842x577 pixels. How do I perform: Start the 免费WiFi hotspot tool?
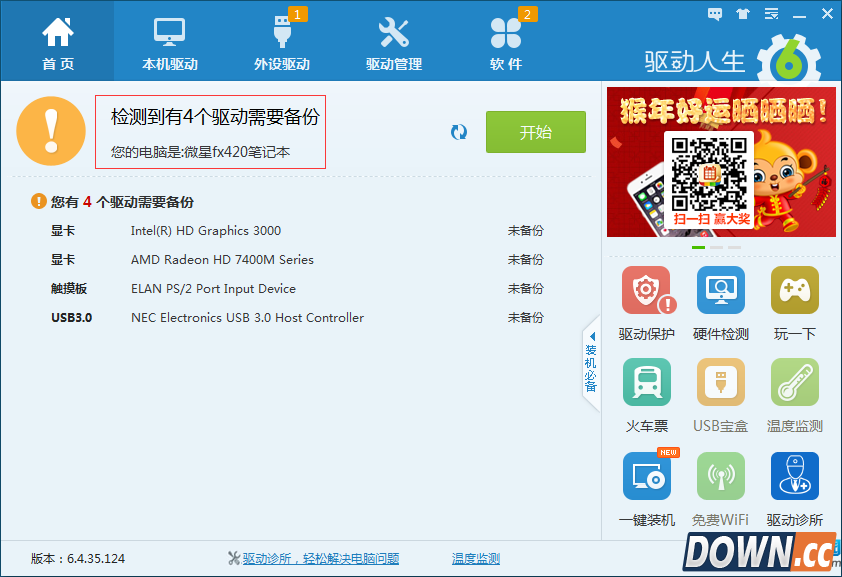pyautogui.click(x=720, y=476)
